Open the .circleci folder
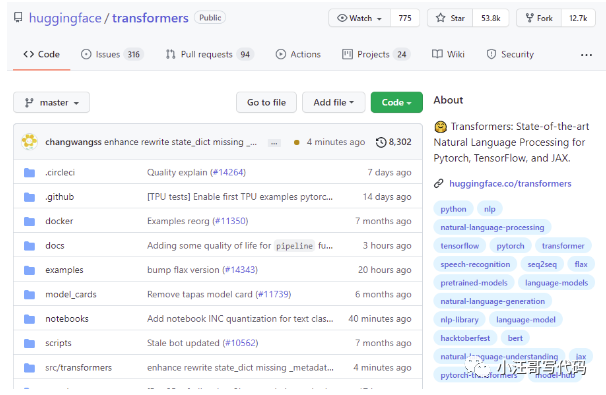Screen dimensions: 606x395 tap(60, 172)
